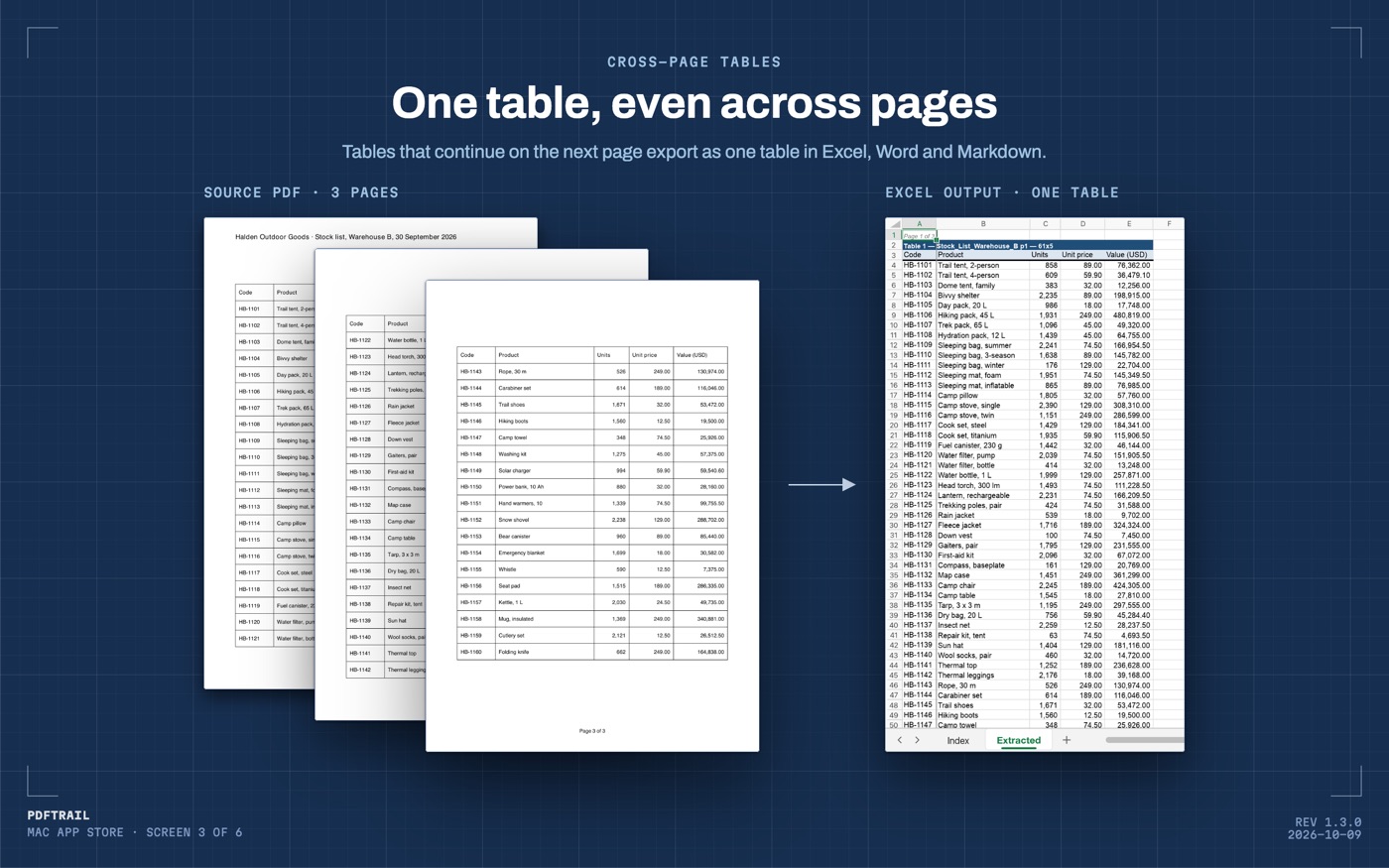Click PDF page 3 row 'Rope, 30 m'
1389x868 pixels.
tap(592, 371)
